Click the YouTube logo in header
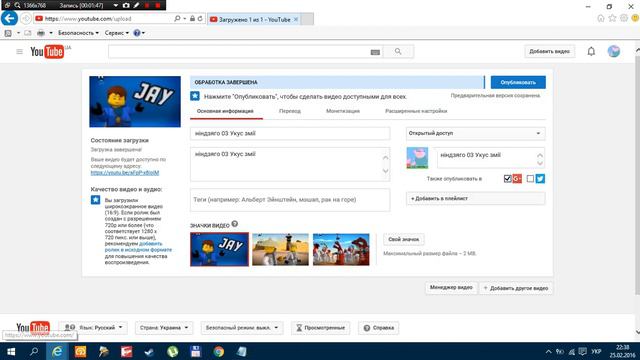The image size is (640, 360). click(47, 51)
